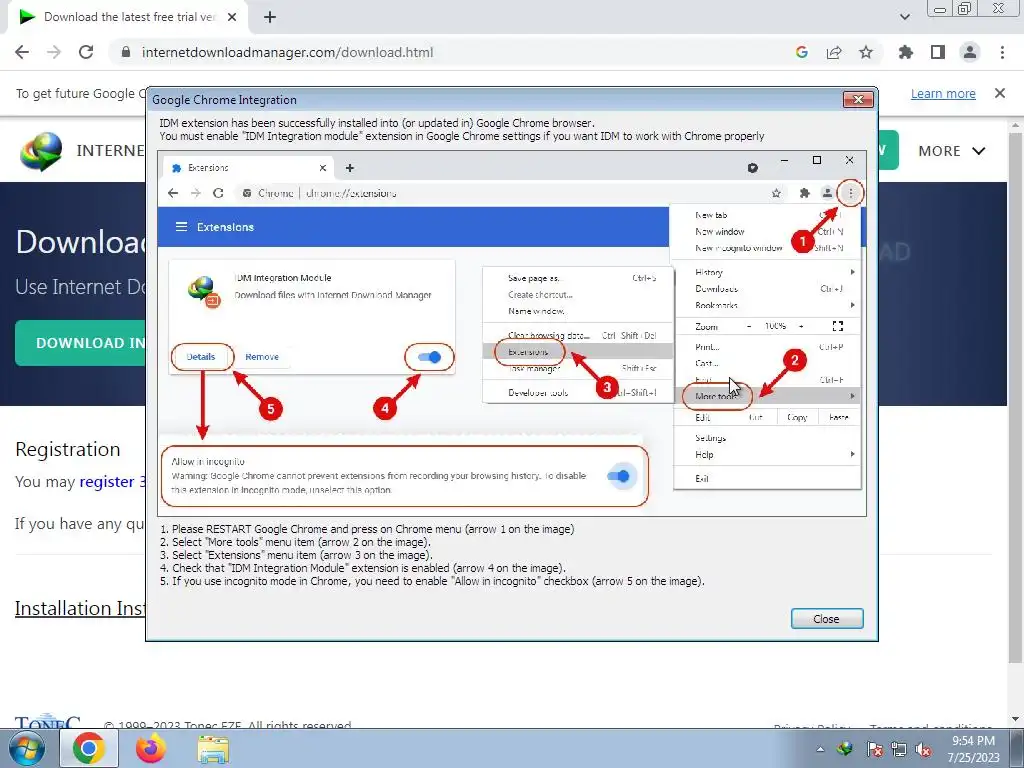Click the scrollbar down arrow
The width and height of the screenshot is (1024, 768).
point(1016,719)
